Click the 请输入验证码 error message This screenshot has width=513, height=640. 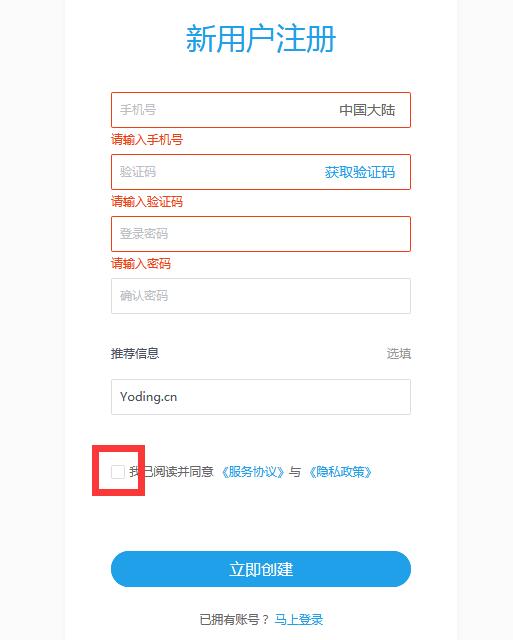coord(147,202)
